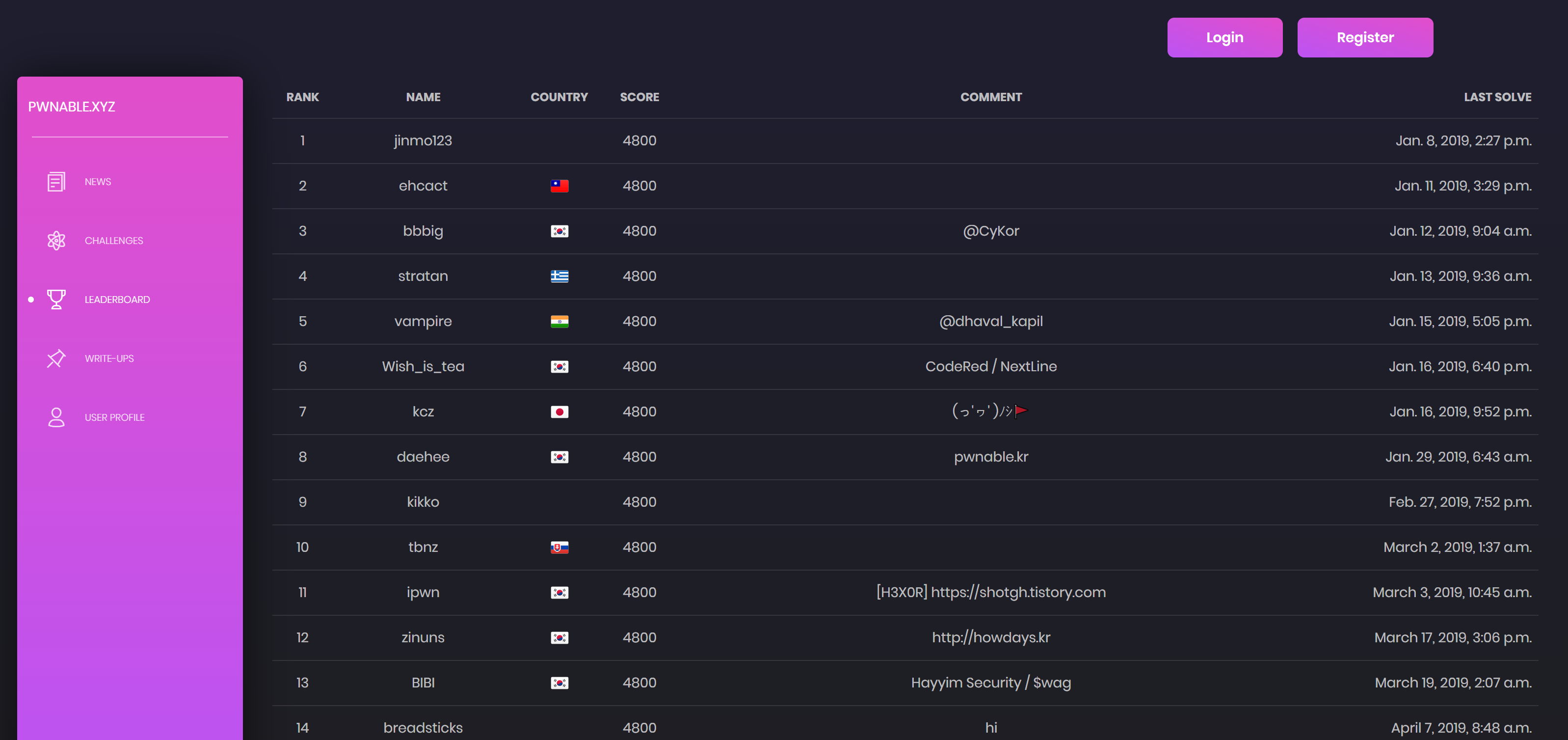Click the @dhaval_kapil comment
The width and height of the screenshot is (1568, 740).
point(991,321)
